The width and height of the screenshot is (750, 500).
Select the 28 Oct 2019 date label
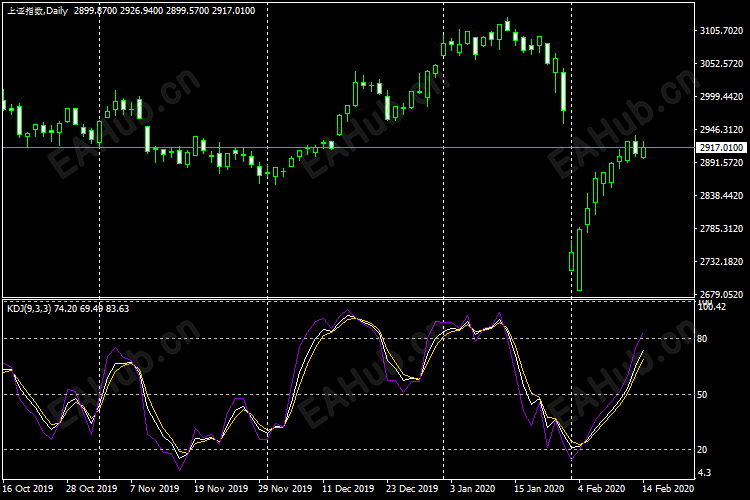[91, 489]
